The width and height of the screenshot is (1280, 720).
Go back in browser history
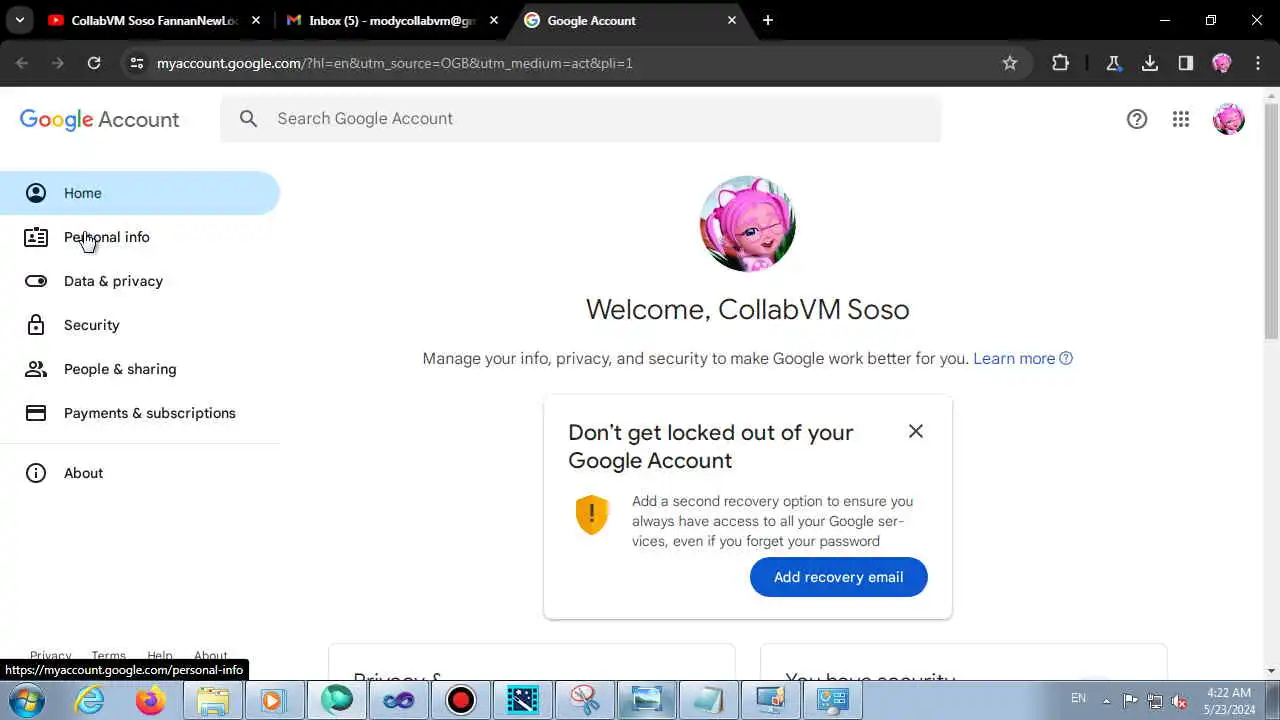(22, 63)
